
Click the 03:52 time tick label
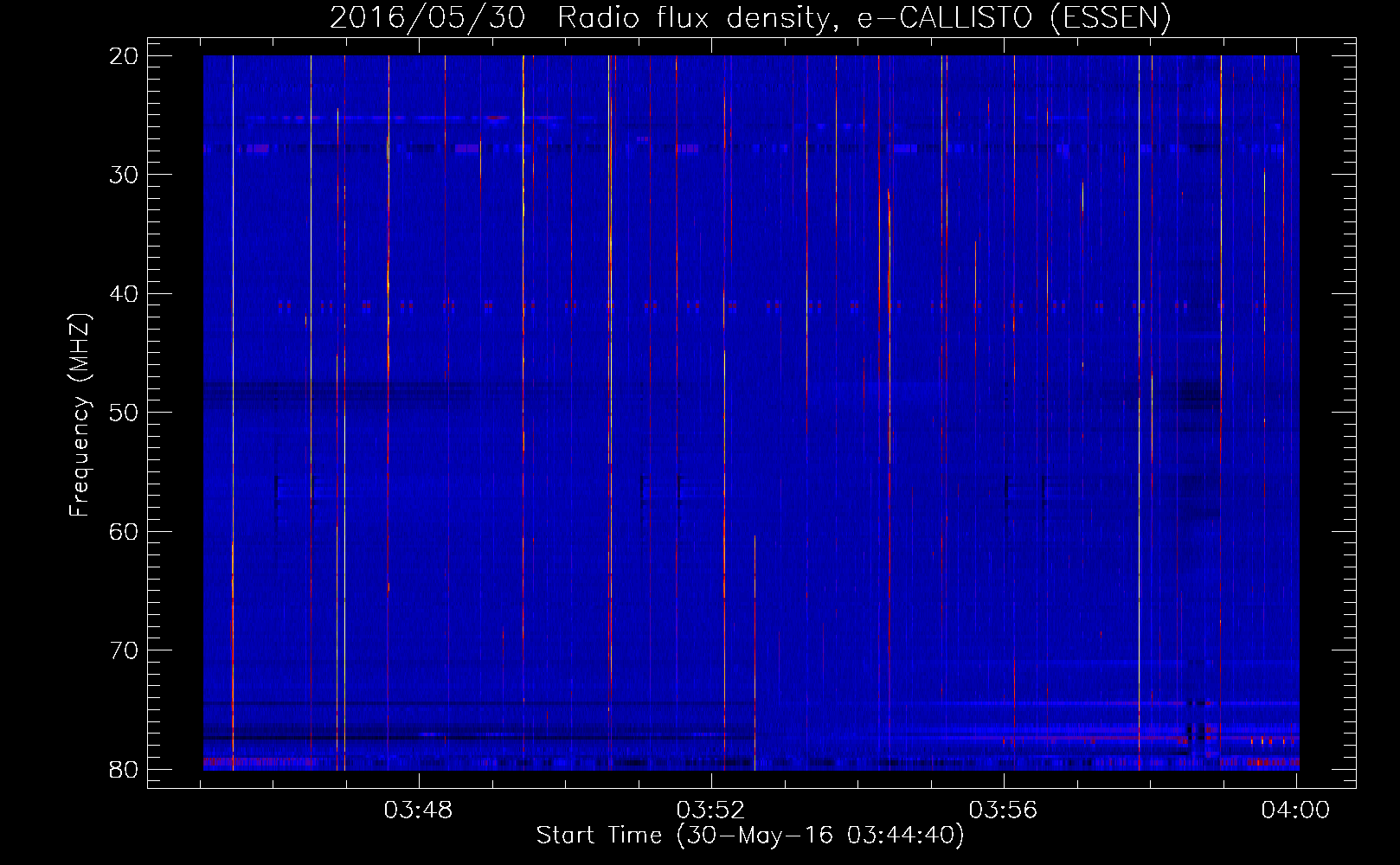coord(711,811)
